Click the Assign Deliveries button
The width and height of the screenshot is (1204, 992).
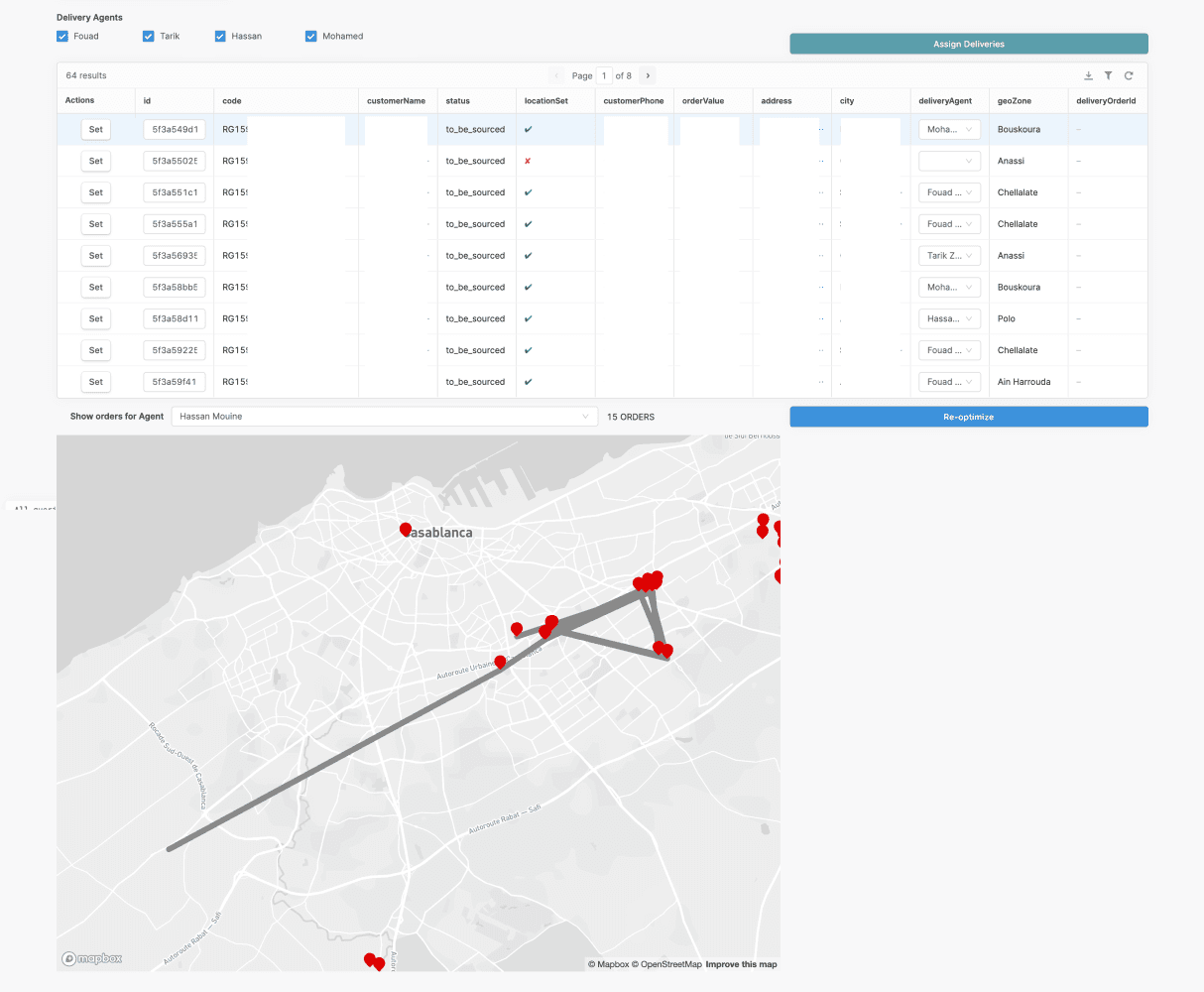(969, 44)
